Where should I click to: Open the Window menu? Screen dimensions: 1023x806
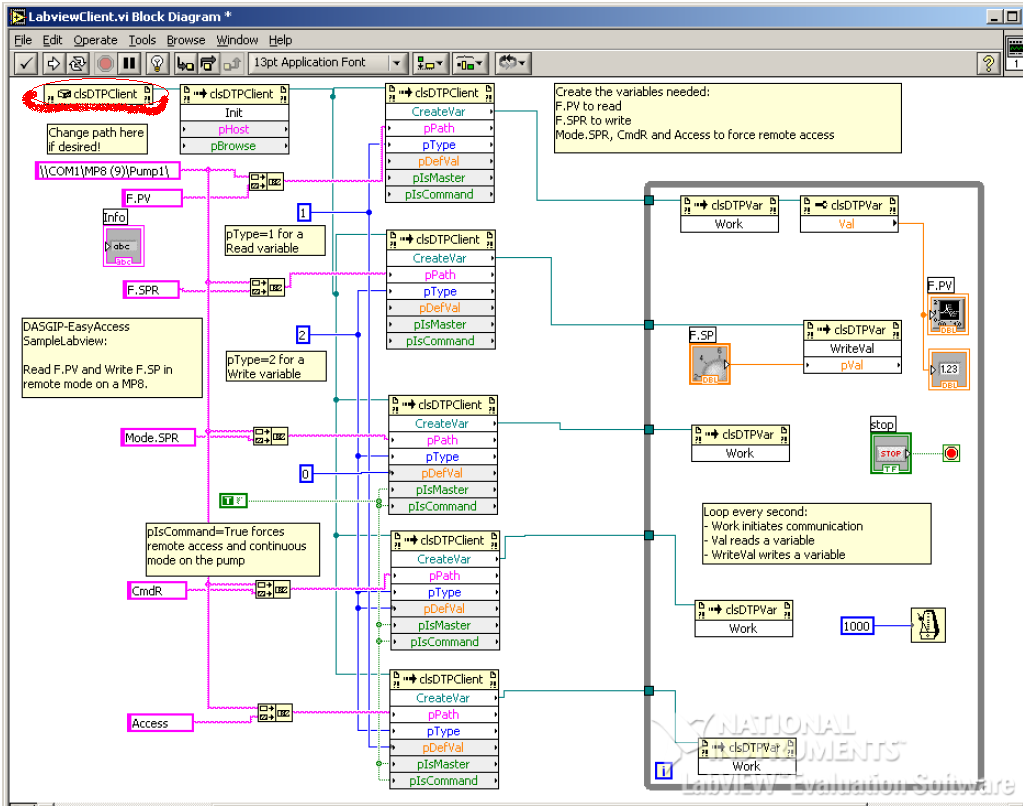pyautogui.click(x=237, y=40)
